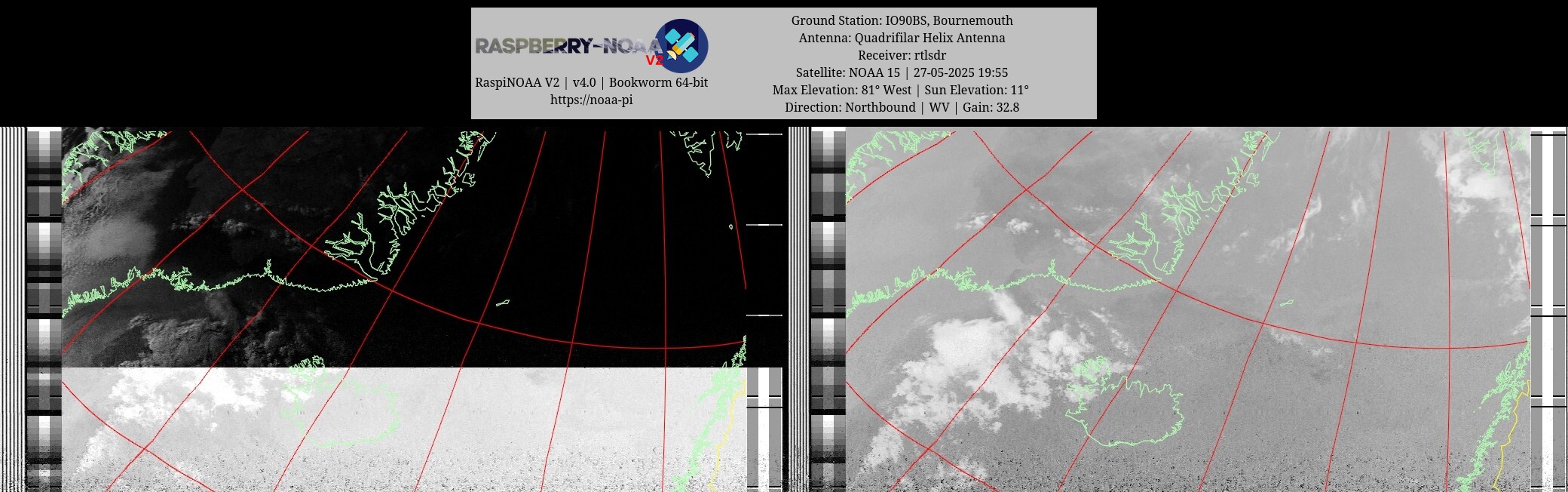Click the left channel satellite image
This screenshot has width=1568, height=492.
point(404,309)
